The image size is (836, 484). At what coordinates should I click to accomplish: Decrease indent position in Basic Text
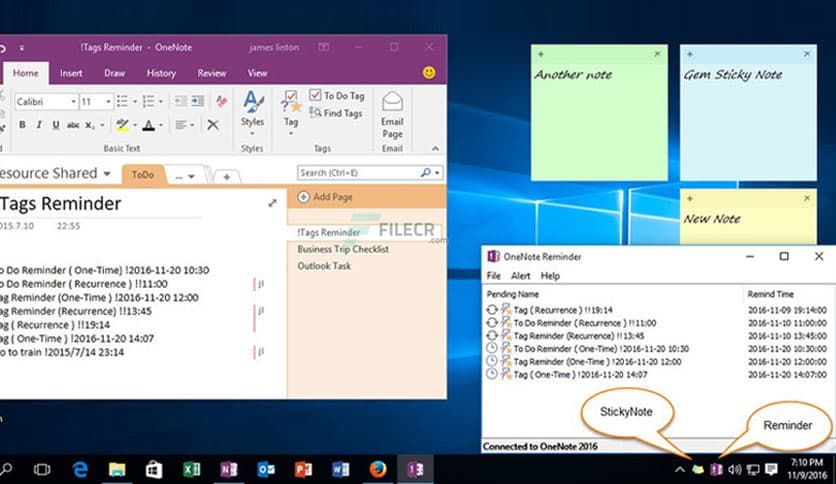click(x=180, y=101)
